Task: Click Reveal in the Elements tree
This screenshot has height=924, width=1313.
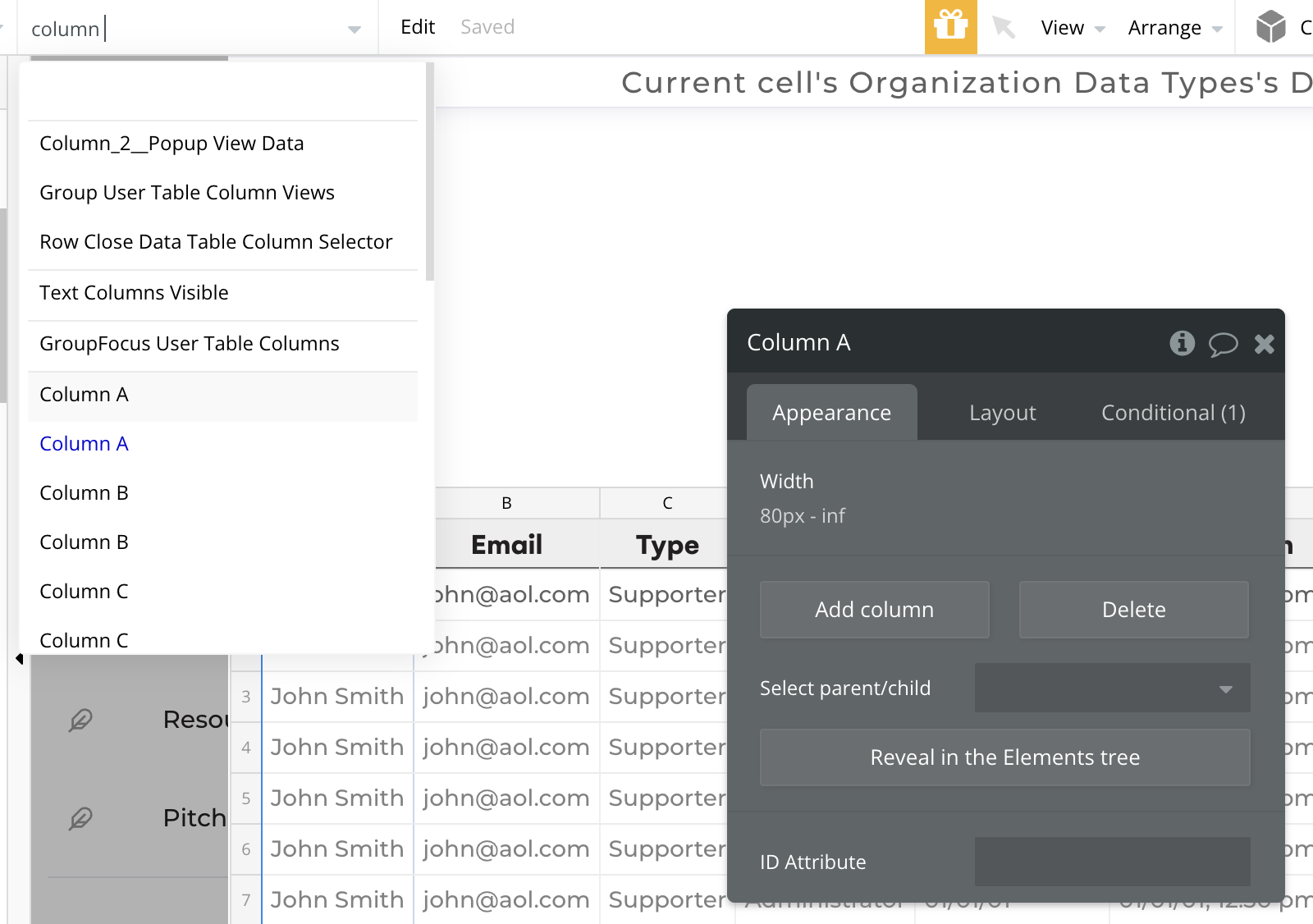Action: coord(1004,757)
